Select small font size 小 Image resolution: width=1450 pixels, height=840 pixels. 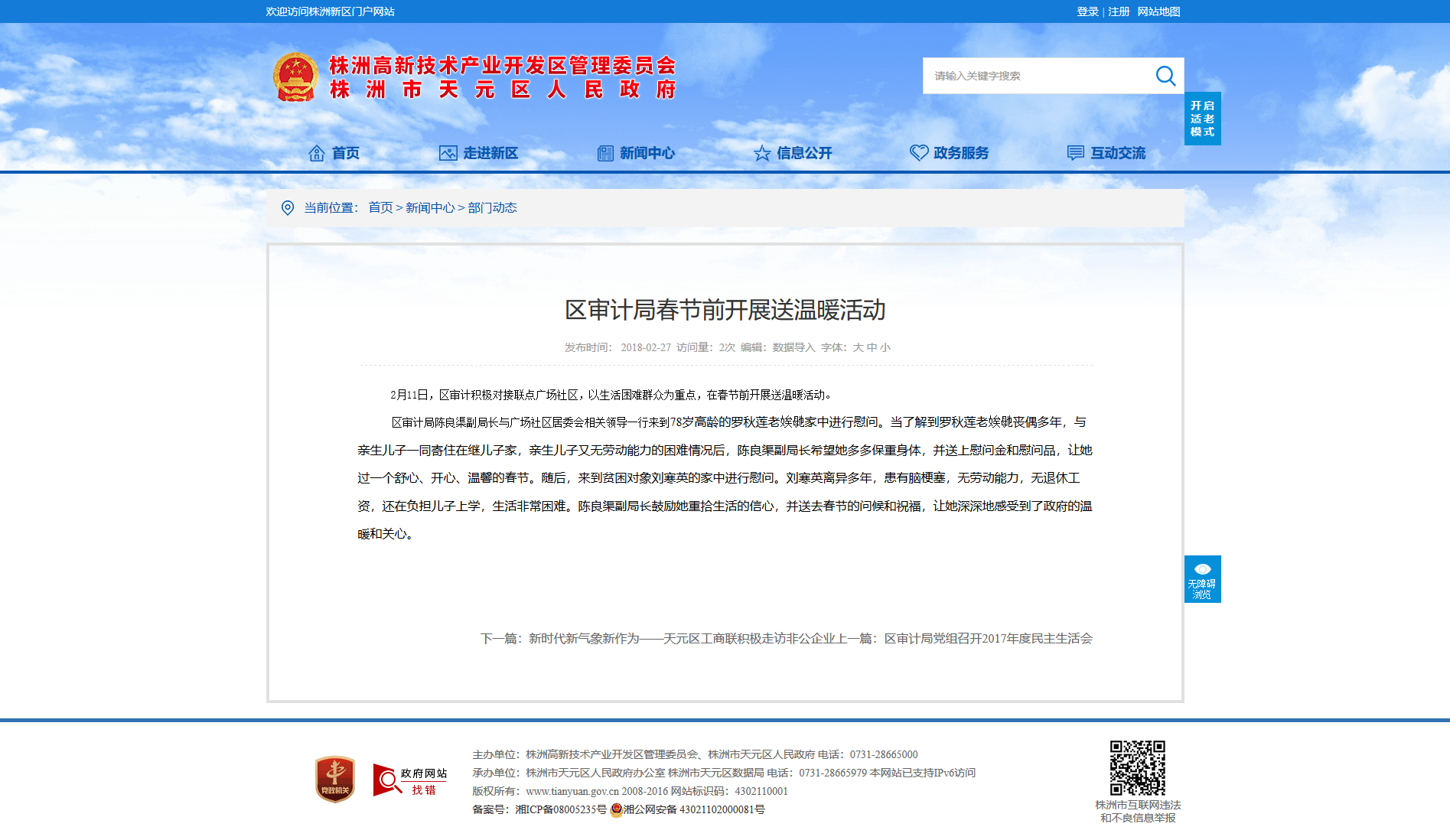tap(885, 347)
